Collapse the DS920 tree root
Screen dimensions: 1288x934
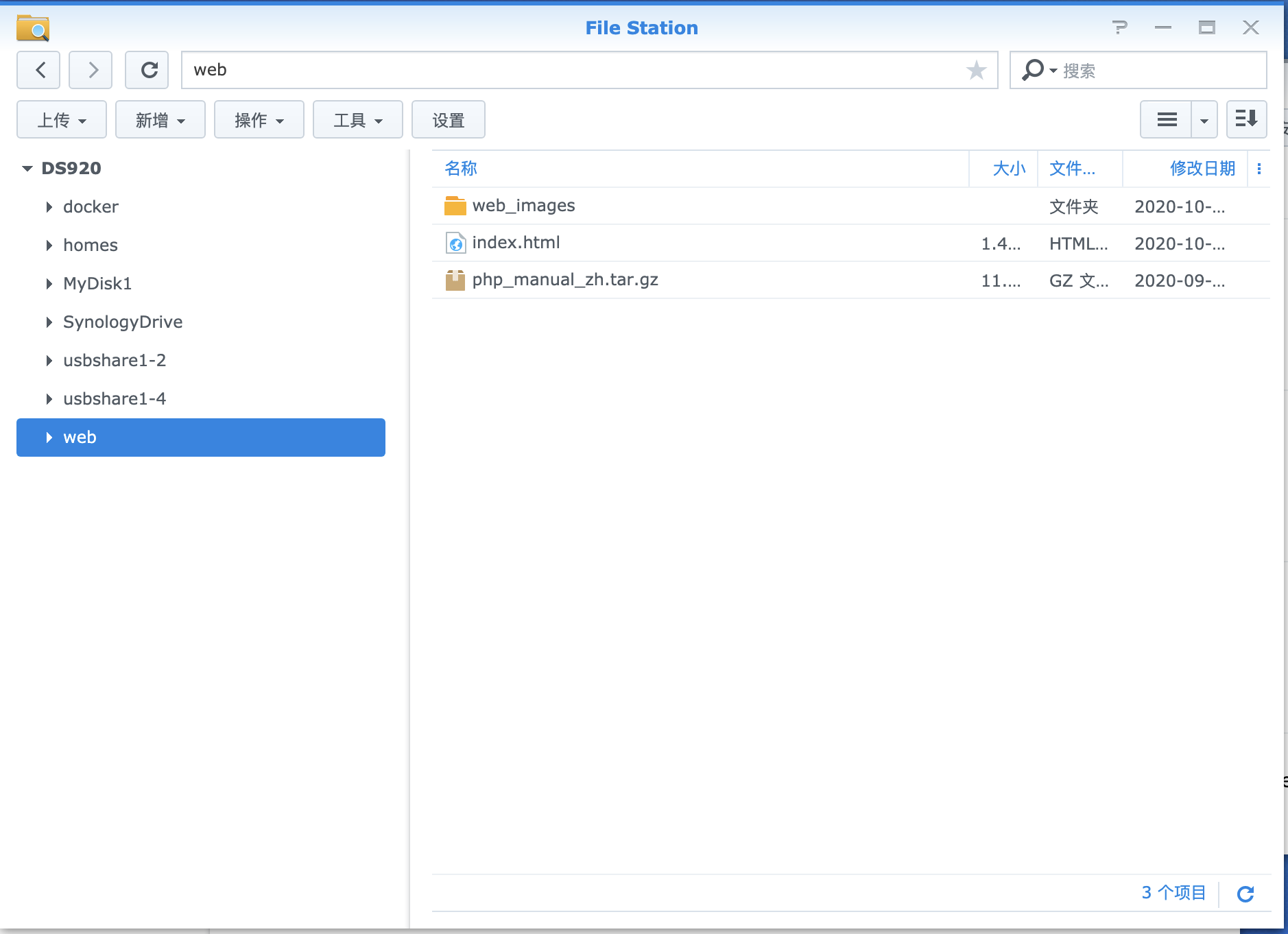coord(27,168)
